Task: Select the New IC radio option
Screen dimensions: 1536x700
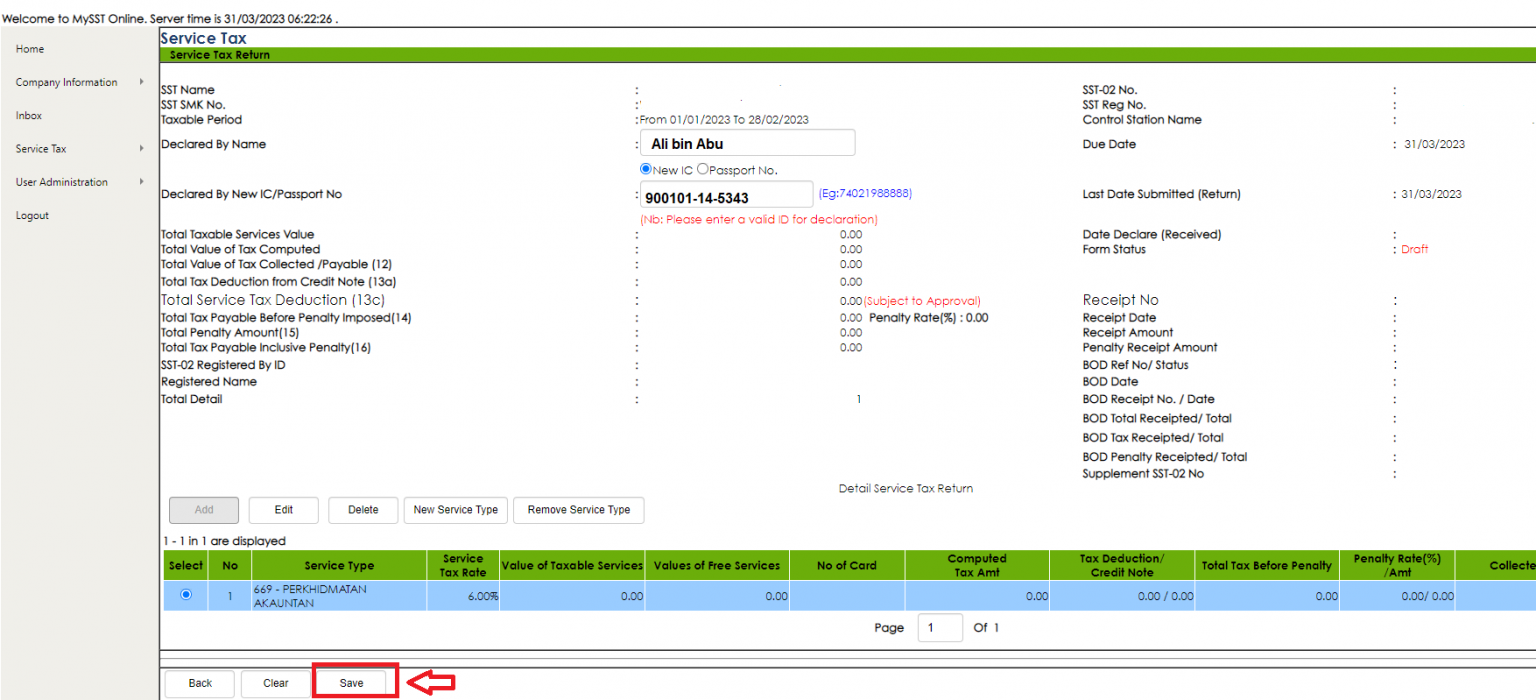Action: 646,169
